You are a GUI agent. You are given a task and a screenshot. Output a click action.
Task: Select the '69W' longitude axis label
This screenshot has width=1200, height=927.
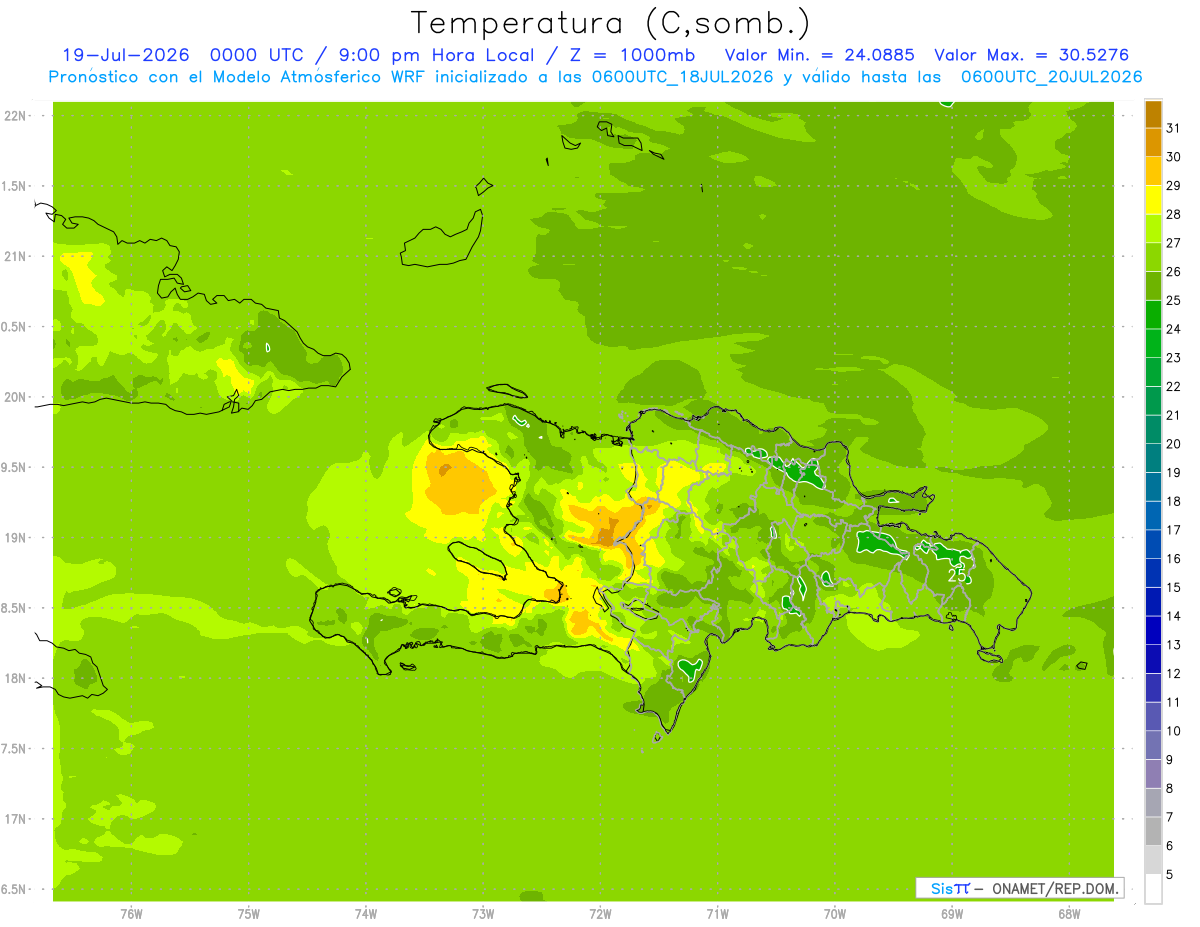(x=952, y=914)
